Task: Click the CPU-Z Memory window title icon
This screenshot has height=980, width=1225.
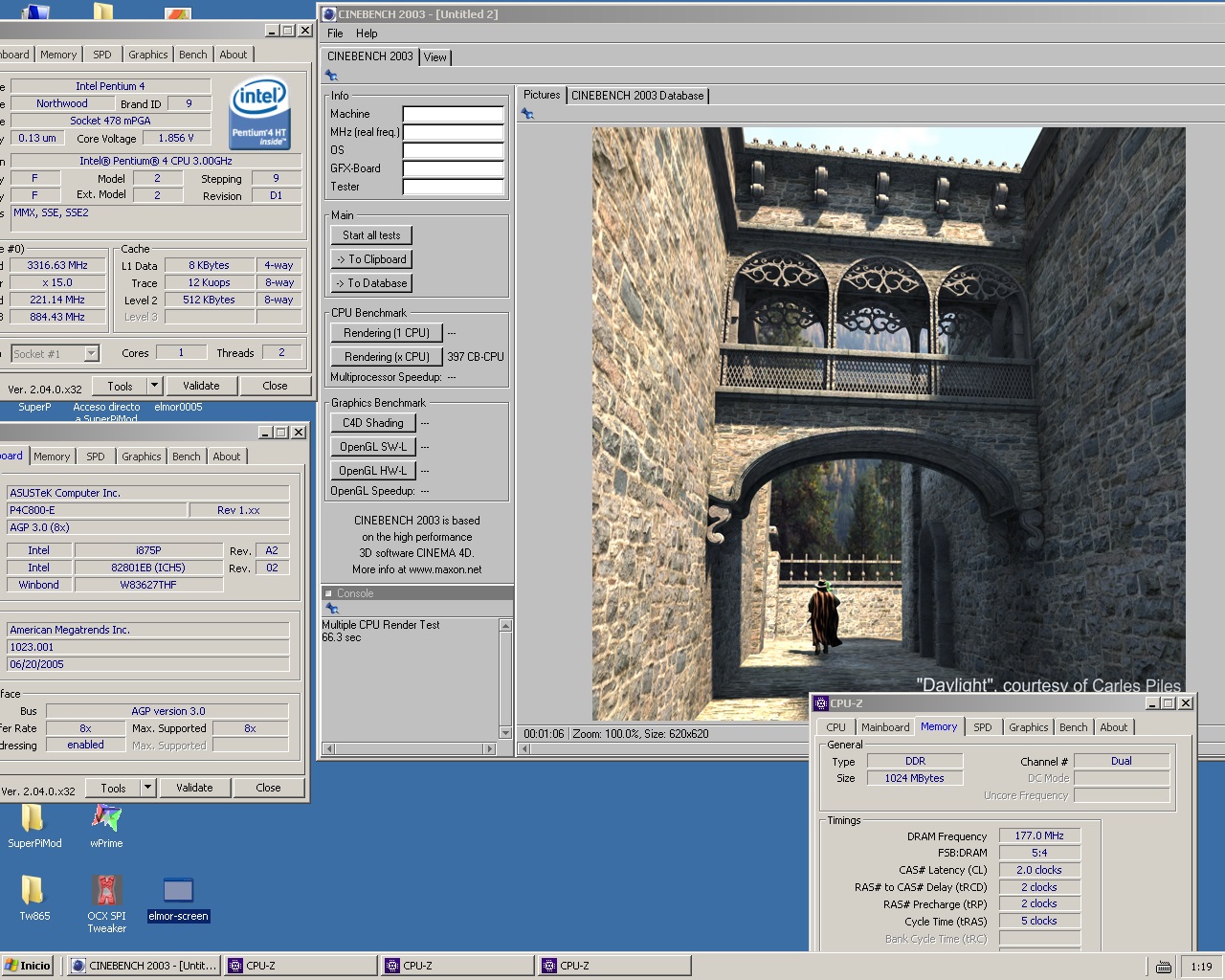Action: click(820, 703)
